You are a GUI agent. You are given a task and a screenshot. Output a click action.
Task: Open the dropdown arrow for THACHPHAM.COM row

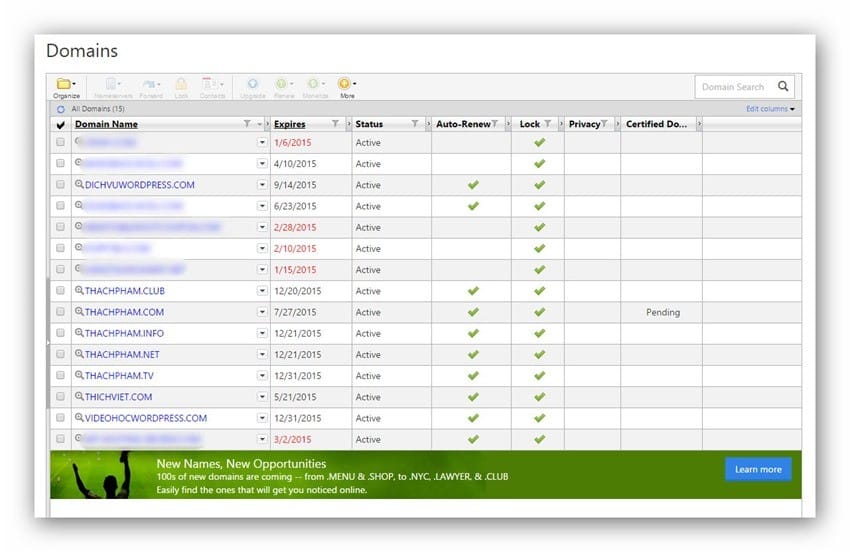click(262, 312)
